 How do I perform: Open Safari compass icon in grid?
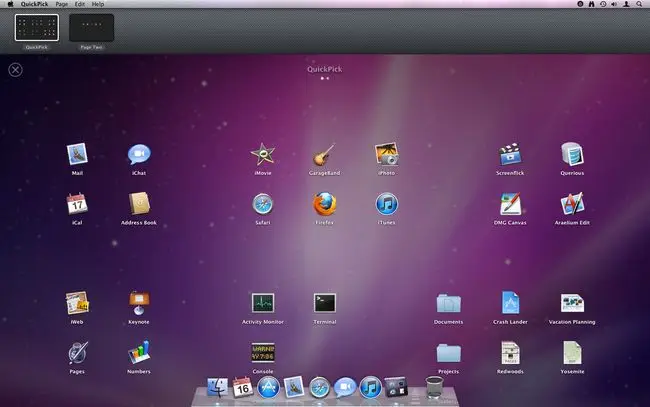(263, 204)
